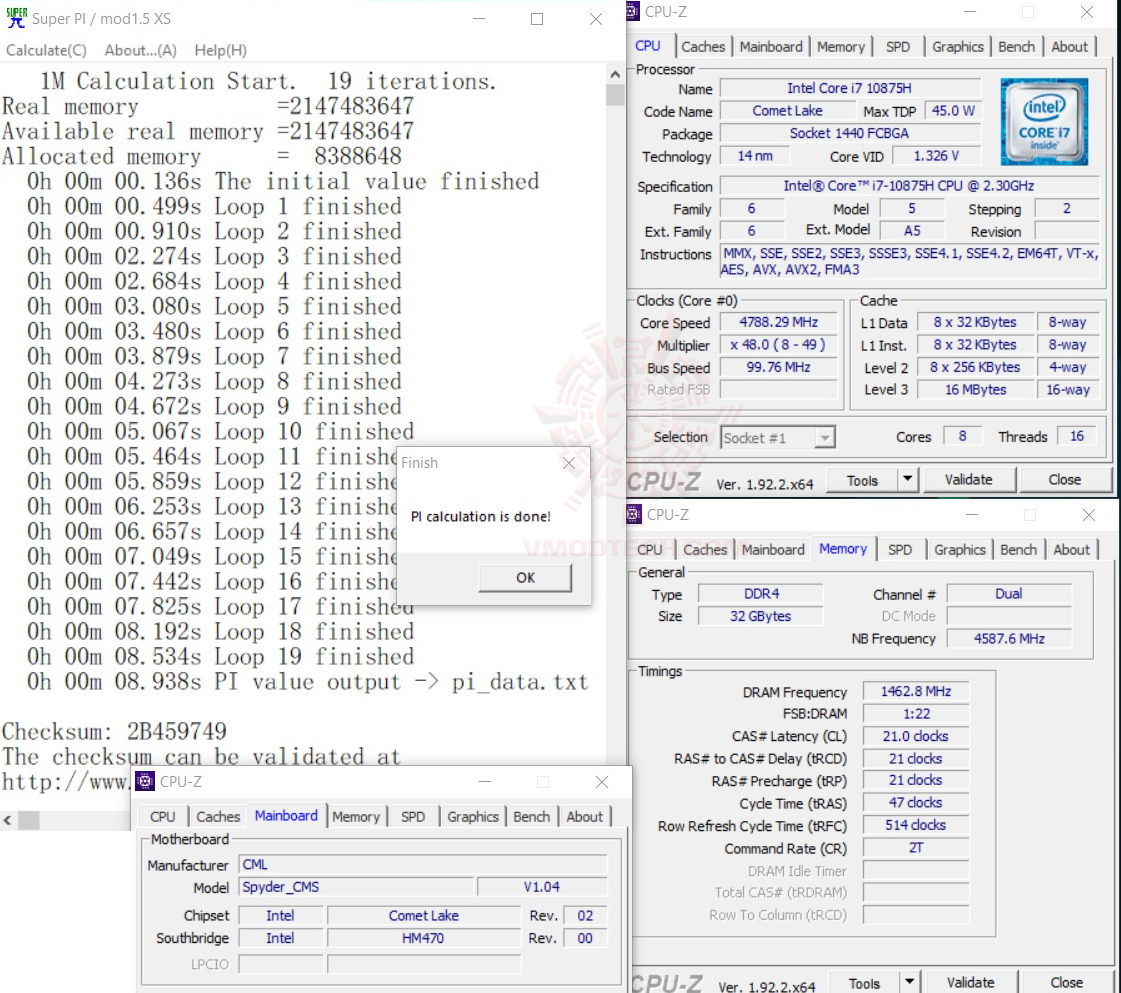Click the Super PI vertical scrollbar thumb

point(616,94)
